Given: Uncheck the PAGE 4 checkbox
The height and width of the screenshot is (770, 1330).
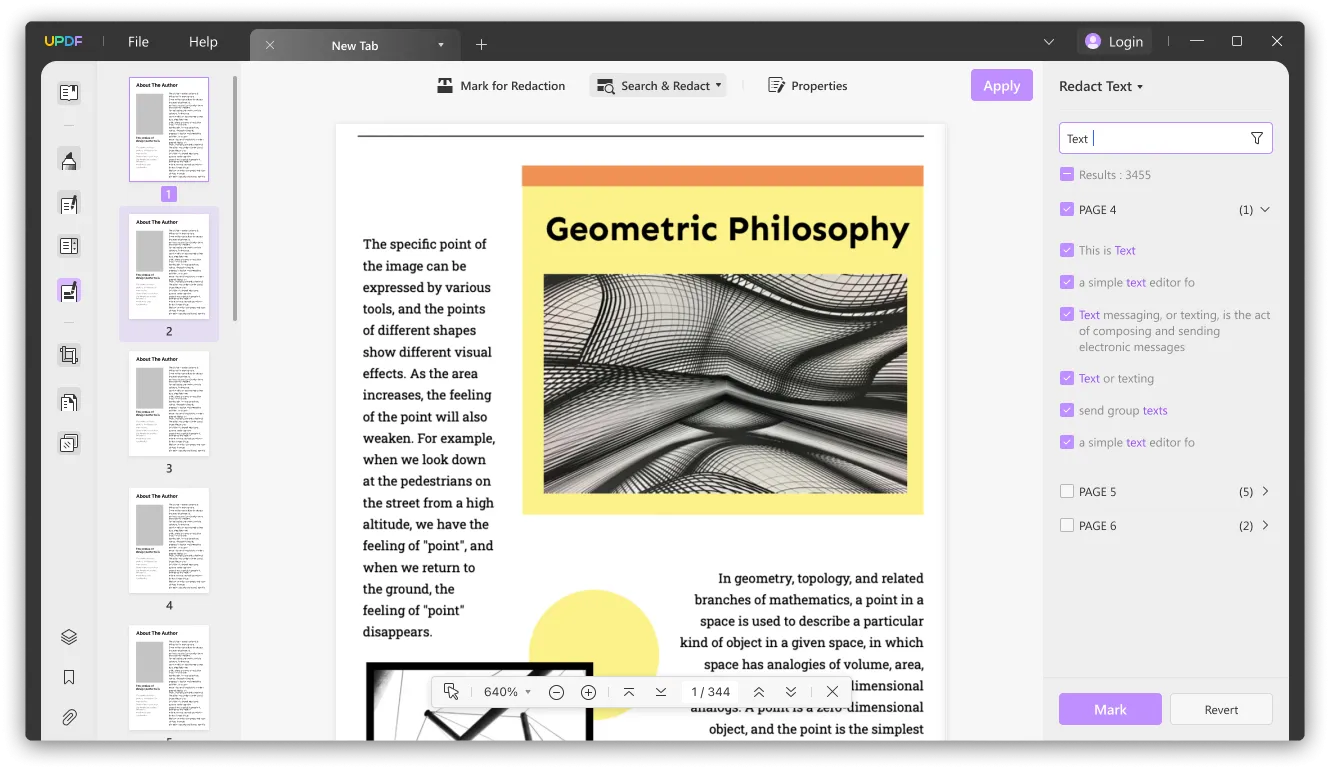Looking at the screenshot, I should click(1067, 210).
